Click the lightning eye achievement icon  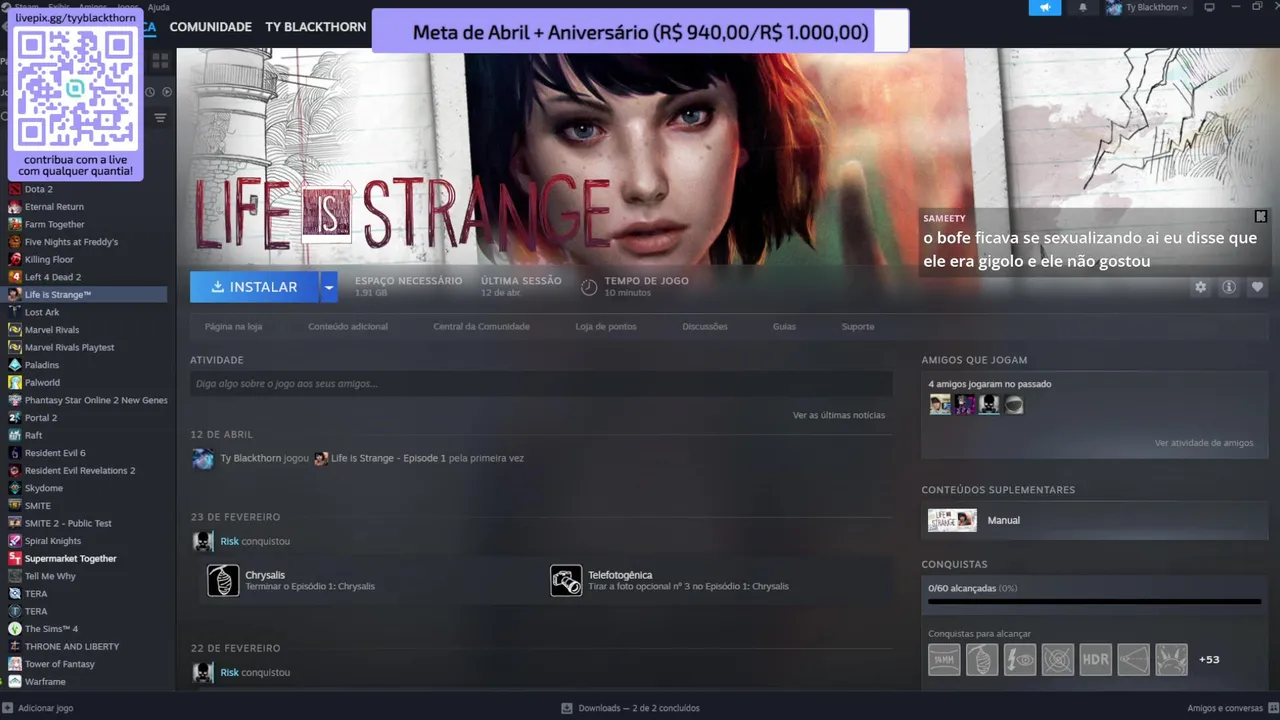pos(1020,659)
